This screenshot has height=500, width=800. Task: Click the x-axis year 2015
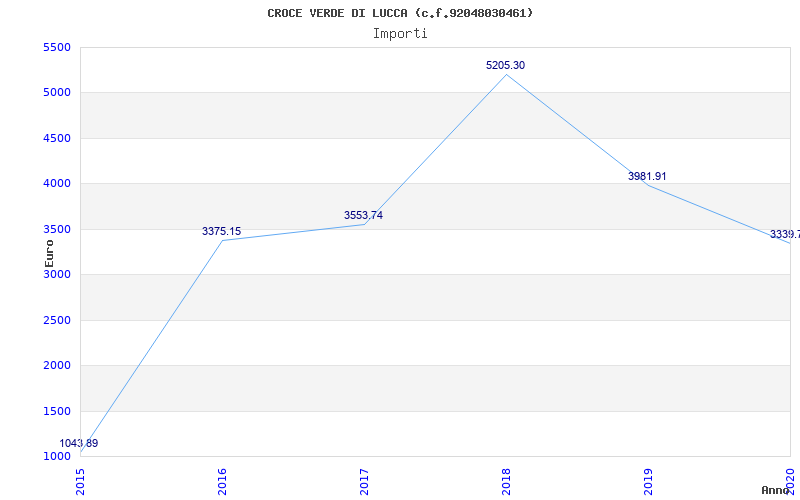pos(80,482)
